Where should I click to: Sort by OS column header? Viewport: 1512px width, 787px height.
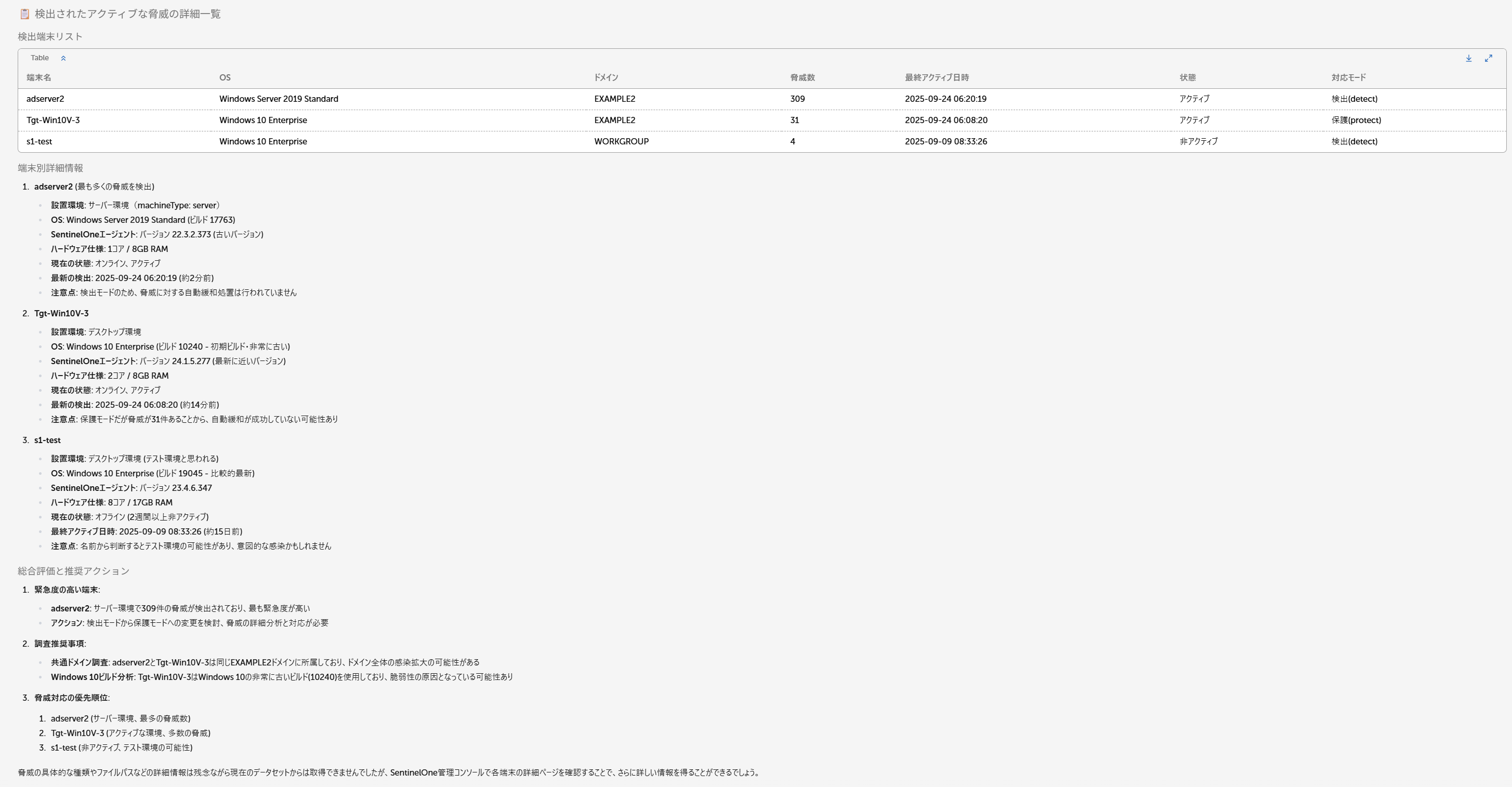tap(225, 77)
